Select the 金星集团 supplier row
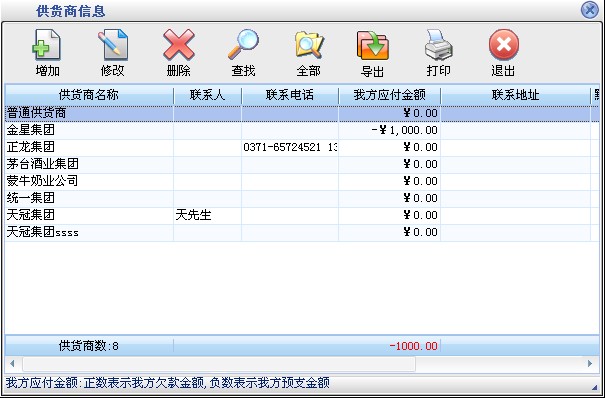Viewport: 605px width, 398px height. [x=302, y=130]
